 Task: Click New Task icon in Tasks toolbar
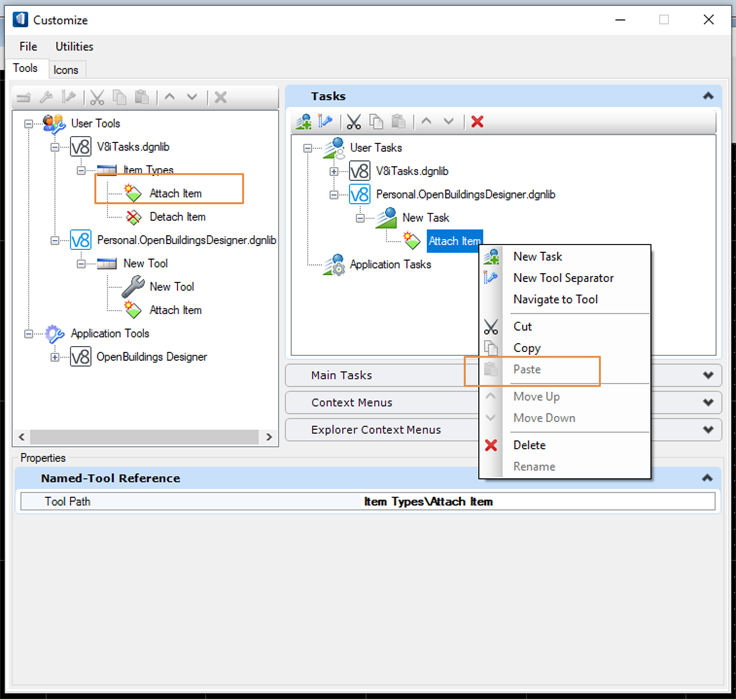[x=304, y=122]
